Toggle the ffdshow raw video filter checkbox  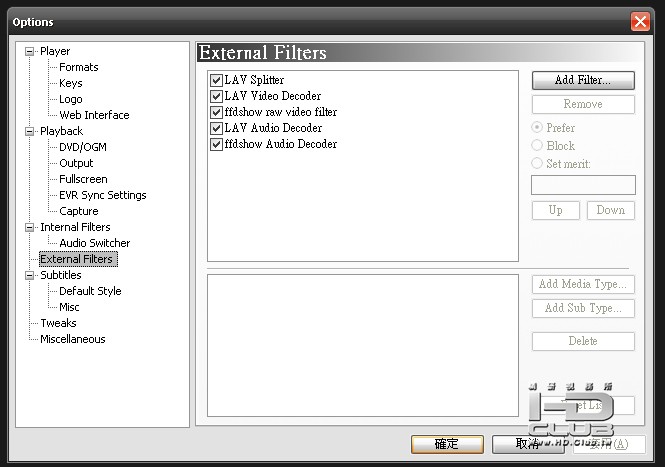[216, 112]
